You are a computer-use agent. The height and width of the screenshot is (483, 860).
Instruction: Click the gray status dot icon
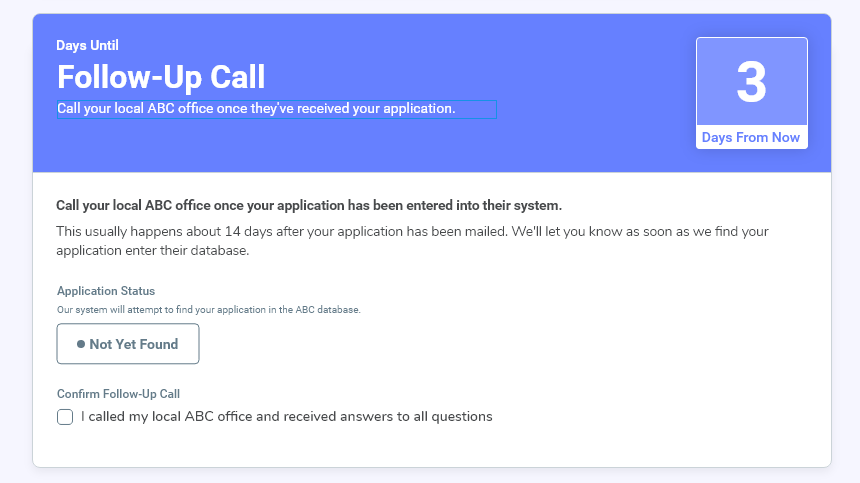point(81,344)
